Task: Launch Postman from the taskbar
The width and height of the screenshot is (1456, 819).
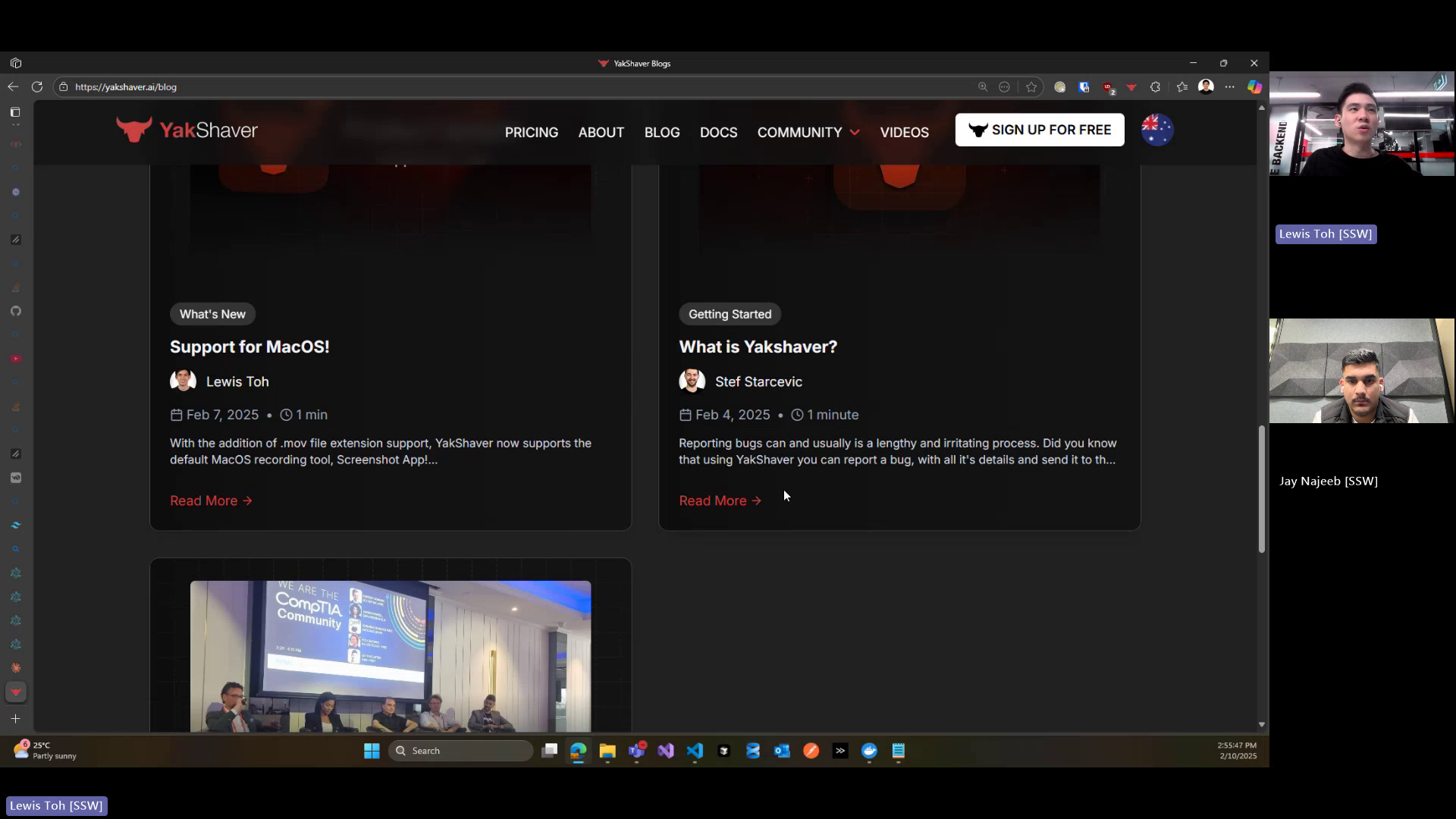Action: [x=811, y=751]
